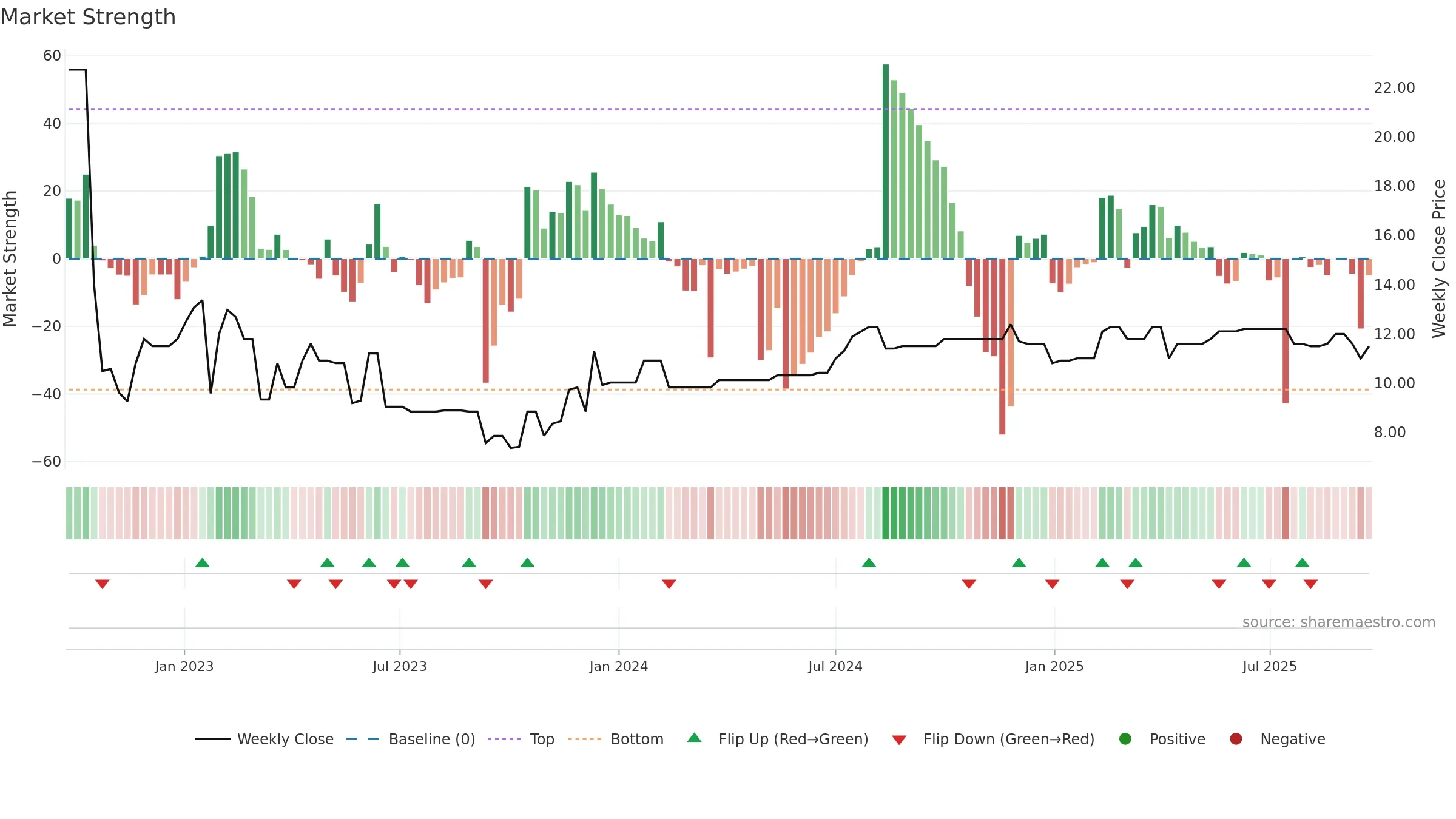This screenshot has height=819, width=1456.
Task: Click the last red Flip Down marker
Action: (x=1310, y=584)
